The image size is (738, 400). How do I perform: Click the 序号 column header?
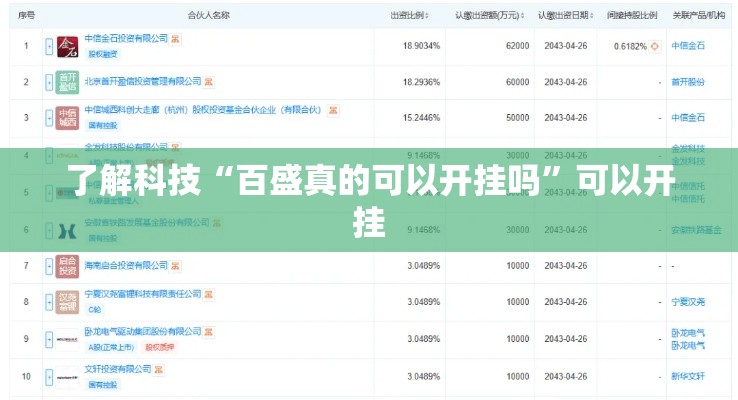(26, 16)
